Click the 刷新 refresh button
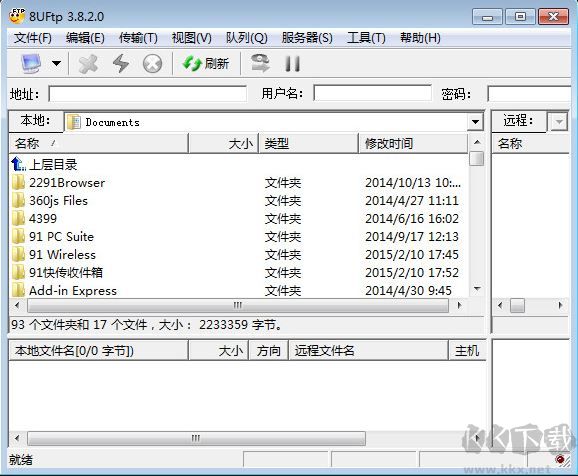This screenshot has width=578, height=476. [206, 63]
